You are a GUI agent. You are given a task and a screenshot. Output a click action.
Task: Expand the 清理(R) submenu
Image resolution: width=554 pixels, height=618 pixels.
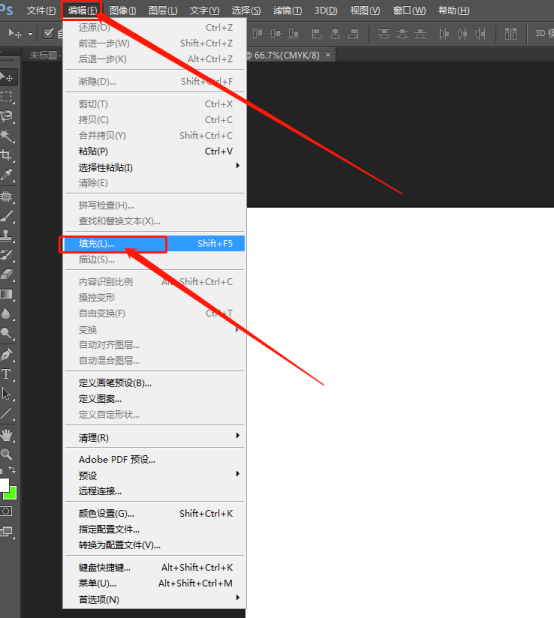[x=154, y=437]
